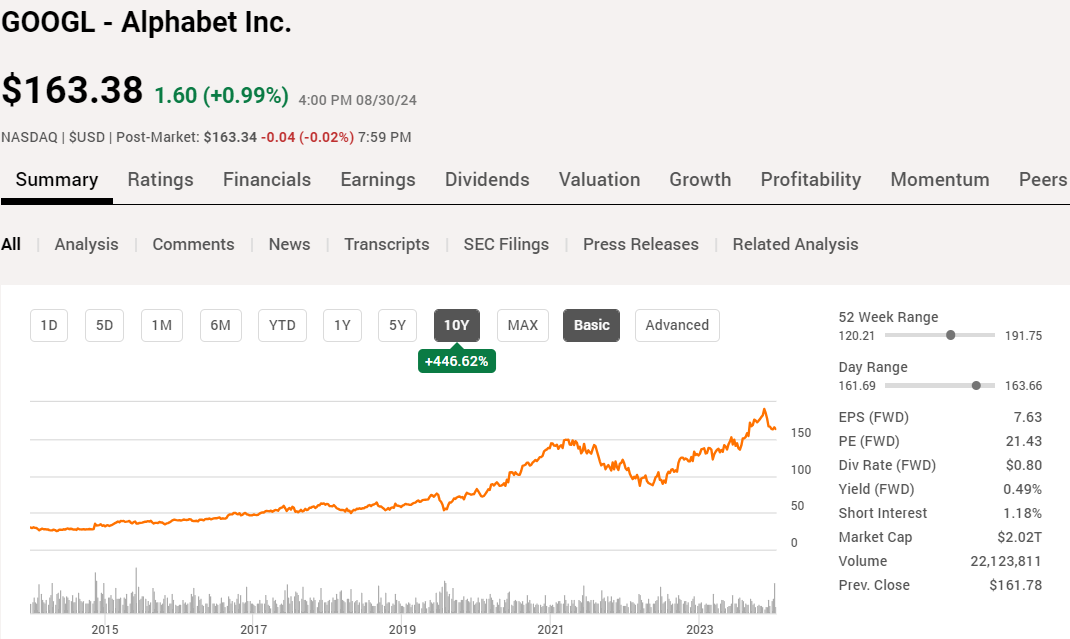Open the Momentum tab

point(940,180)
